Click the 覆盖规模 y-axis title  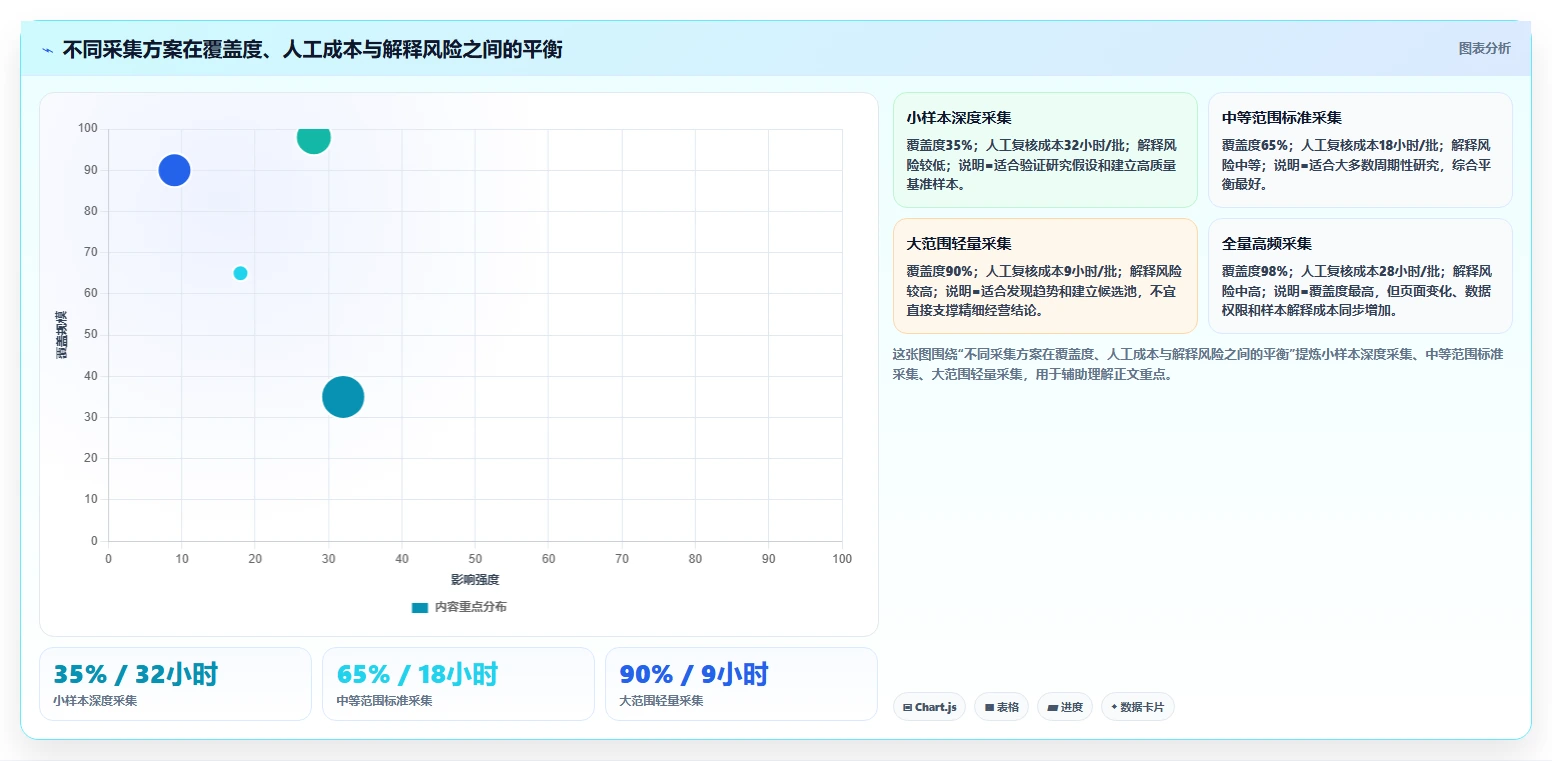coord(62,335)
